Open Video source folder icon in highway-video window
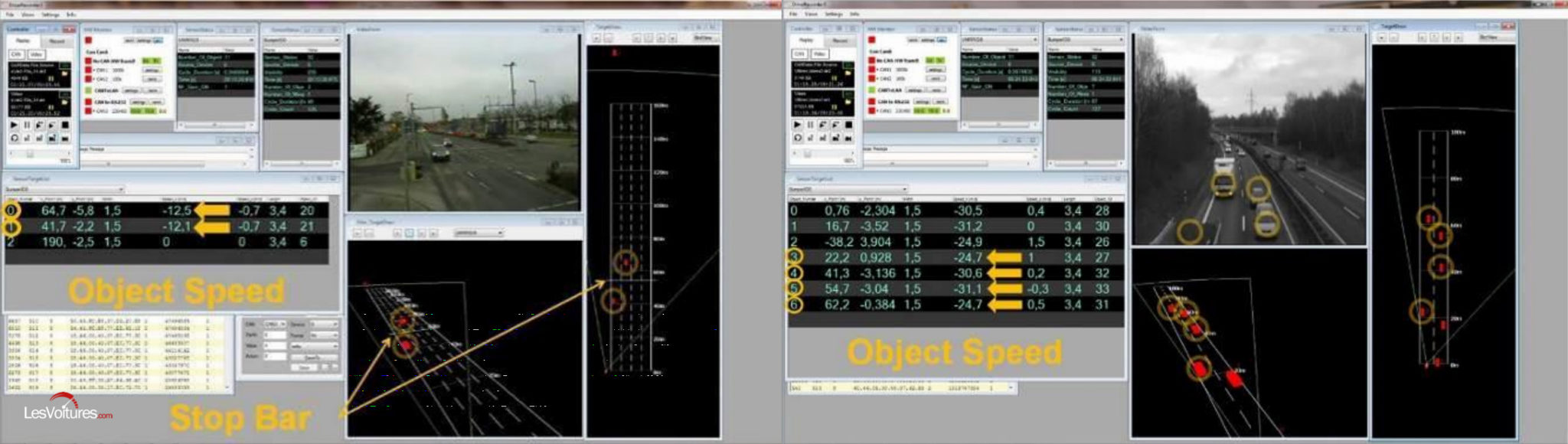This screenshot has width=1568, height=444. click(848, 102)
